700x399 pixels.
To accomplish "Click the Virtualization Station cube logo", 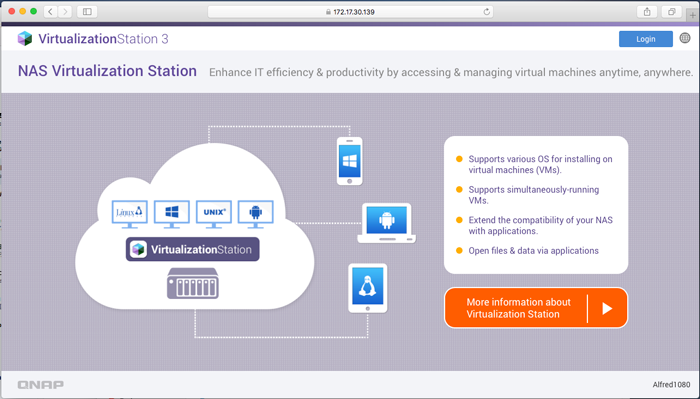I will [x=25, y=39].
